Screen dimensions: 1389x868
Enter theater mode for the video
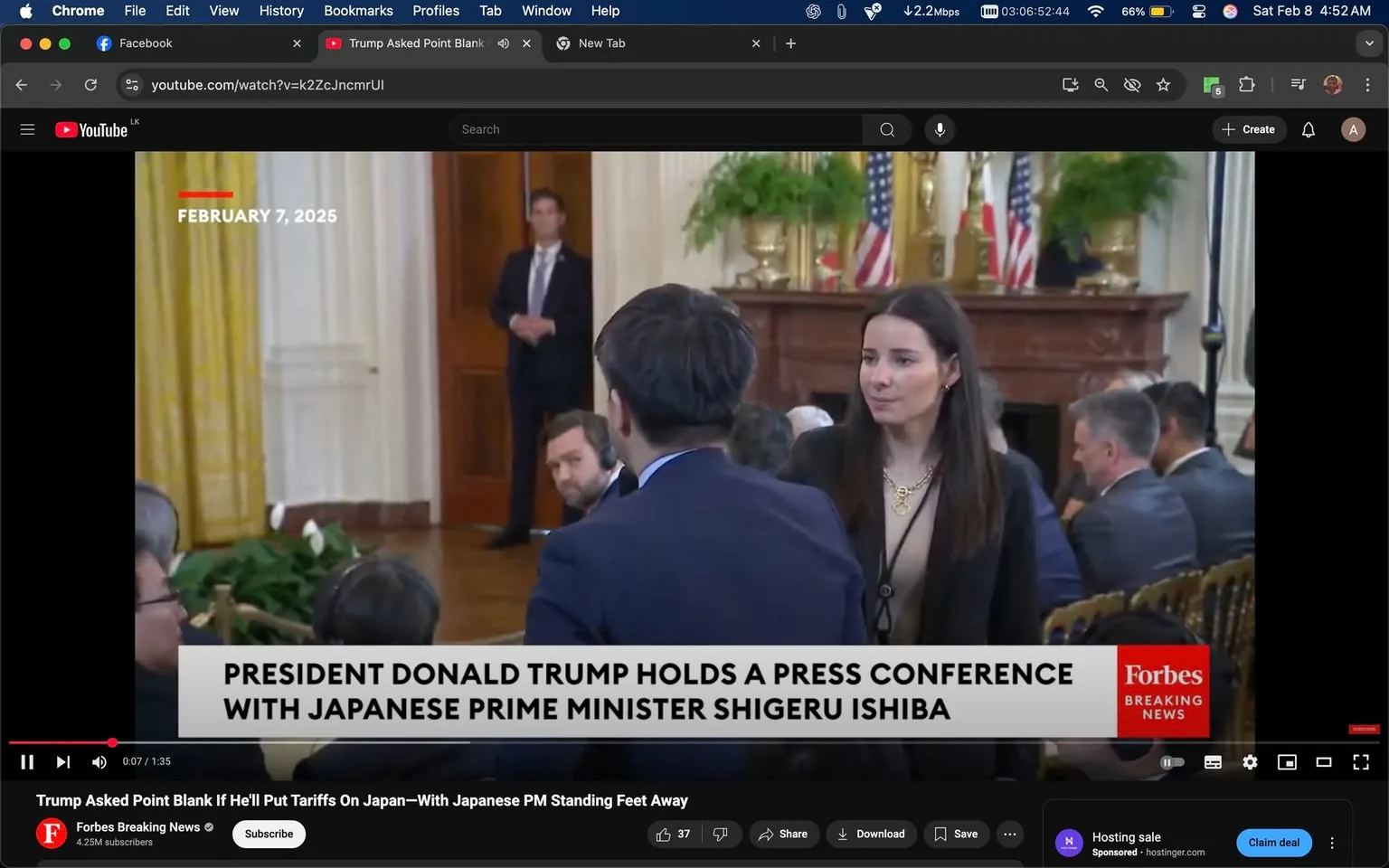coord(1324,761)
